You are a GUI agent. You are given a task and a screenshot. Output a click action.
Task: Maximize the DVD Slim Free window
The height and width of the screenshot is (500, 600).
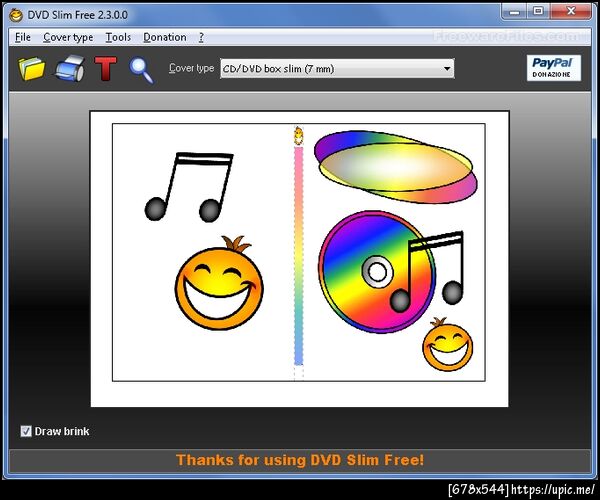point(538,12)
